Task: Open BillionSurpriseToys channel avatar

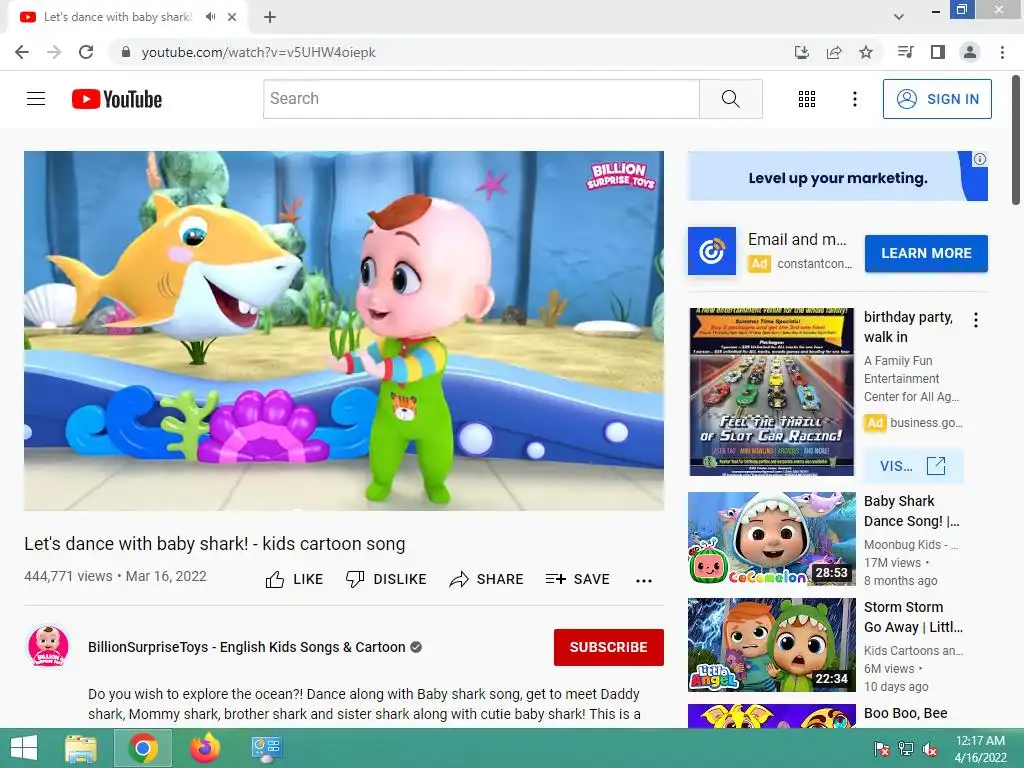Action: pos(48,647)
